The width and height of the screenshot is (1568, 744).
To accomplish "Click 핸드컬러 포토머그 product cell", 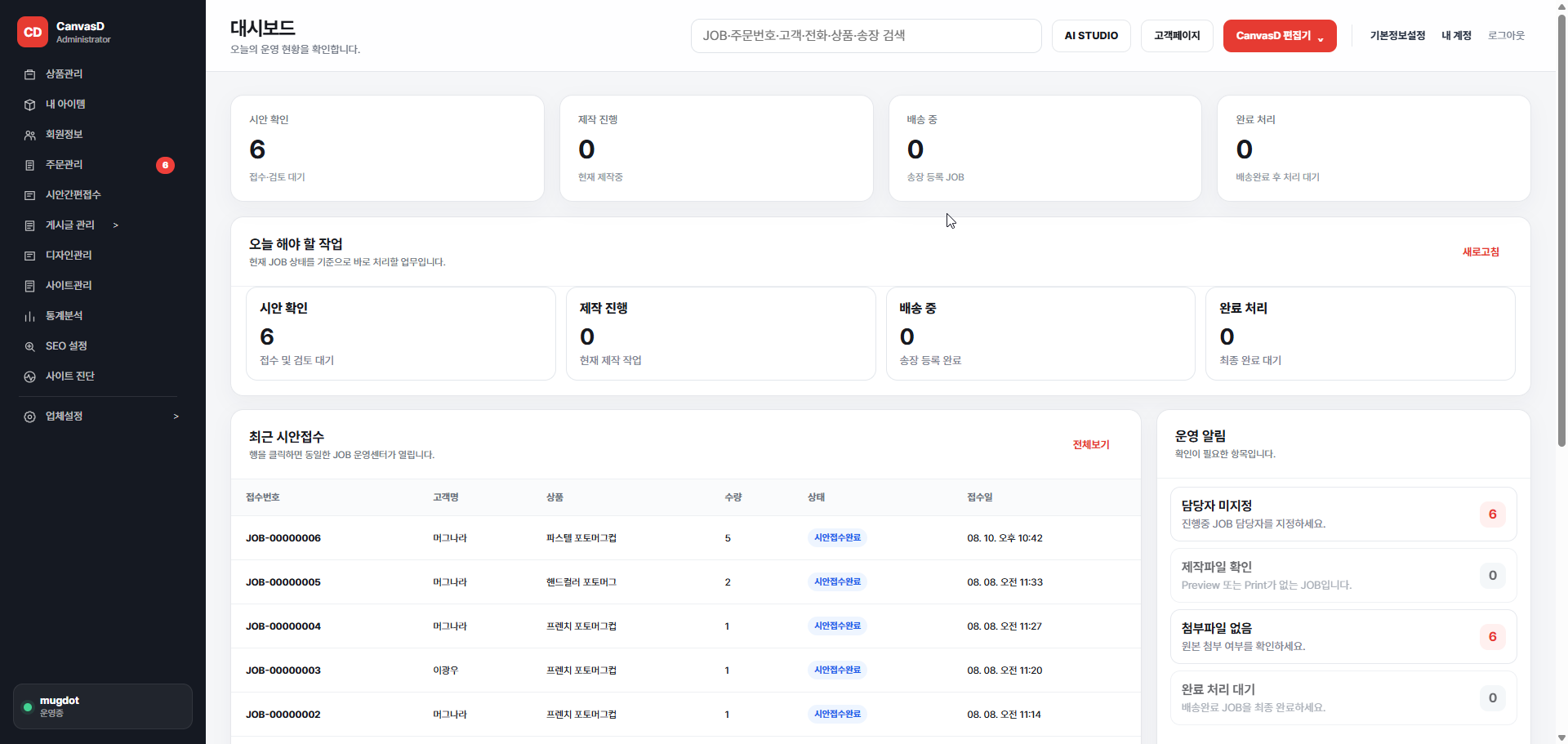I will (x=581, y=582).
